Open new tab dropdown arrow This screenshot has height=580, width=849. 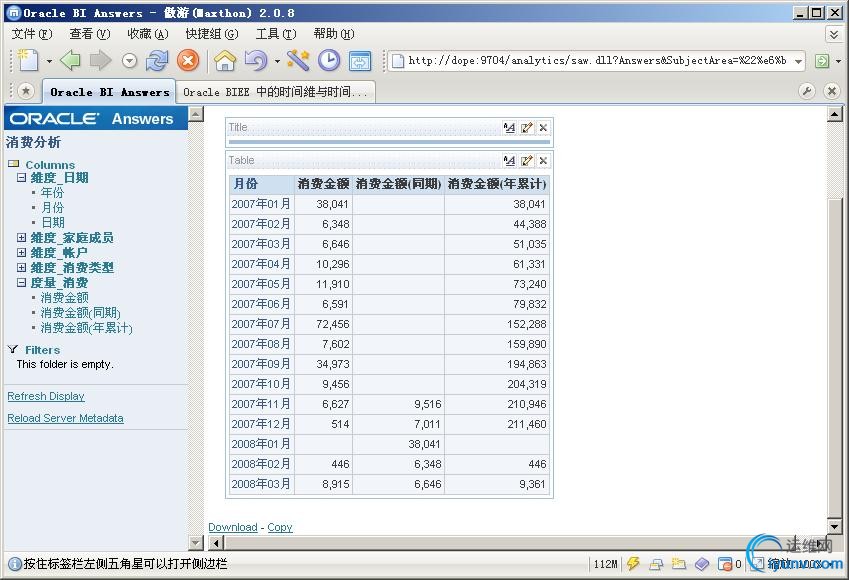tap(49, 61)
